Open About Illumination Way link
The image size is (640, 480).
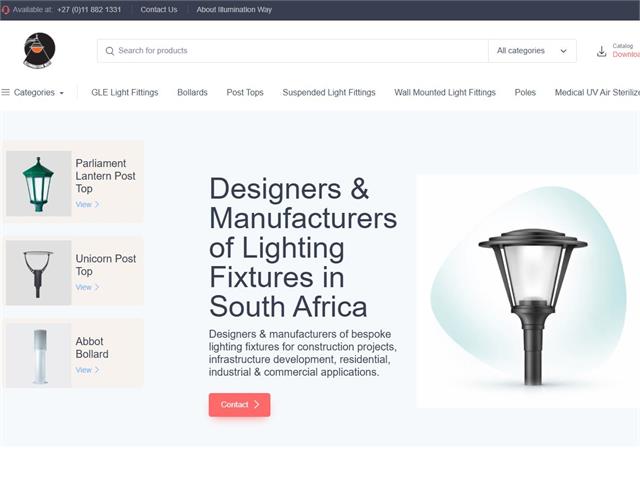click(x=234, y=10)
